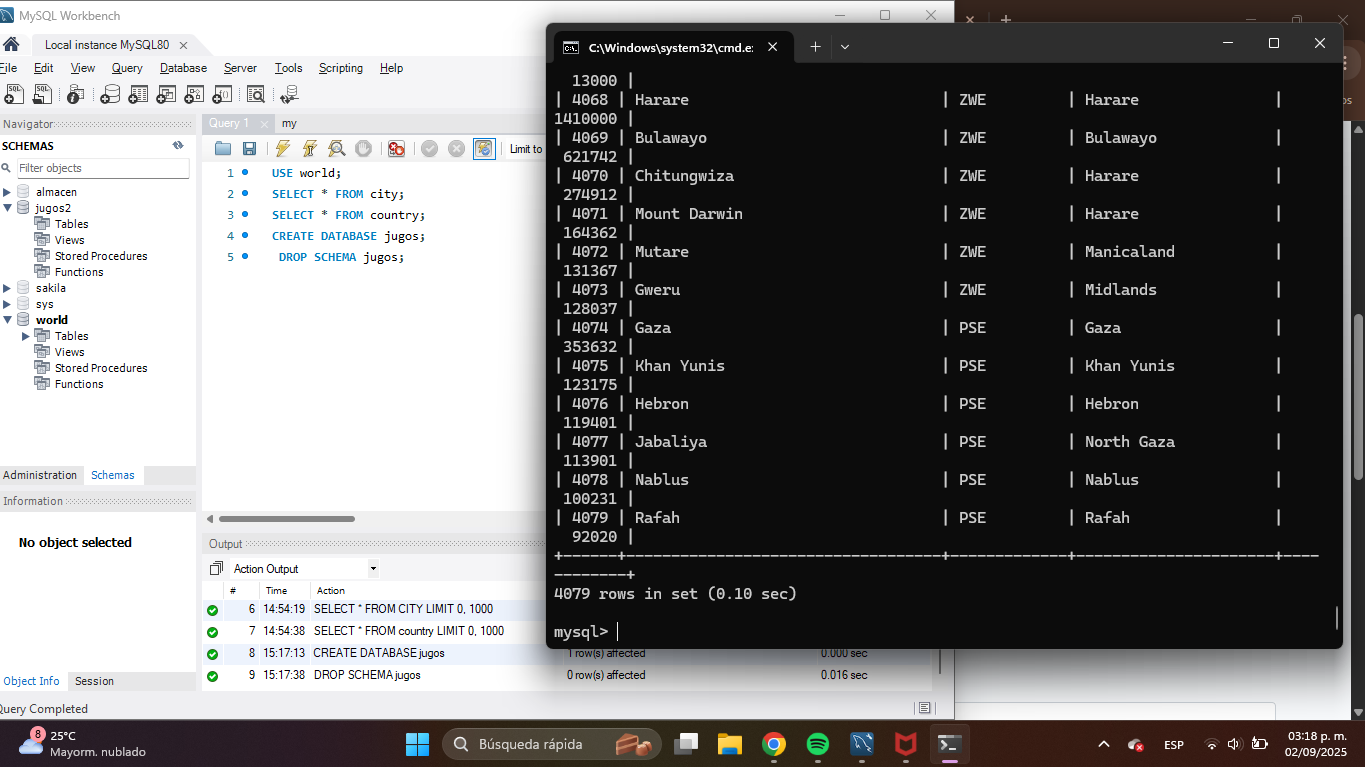This screenshot has height=767, width=1365.
Task: Expand the sys schema
Action: (x=7, y=304)
